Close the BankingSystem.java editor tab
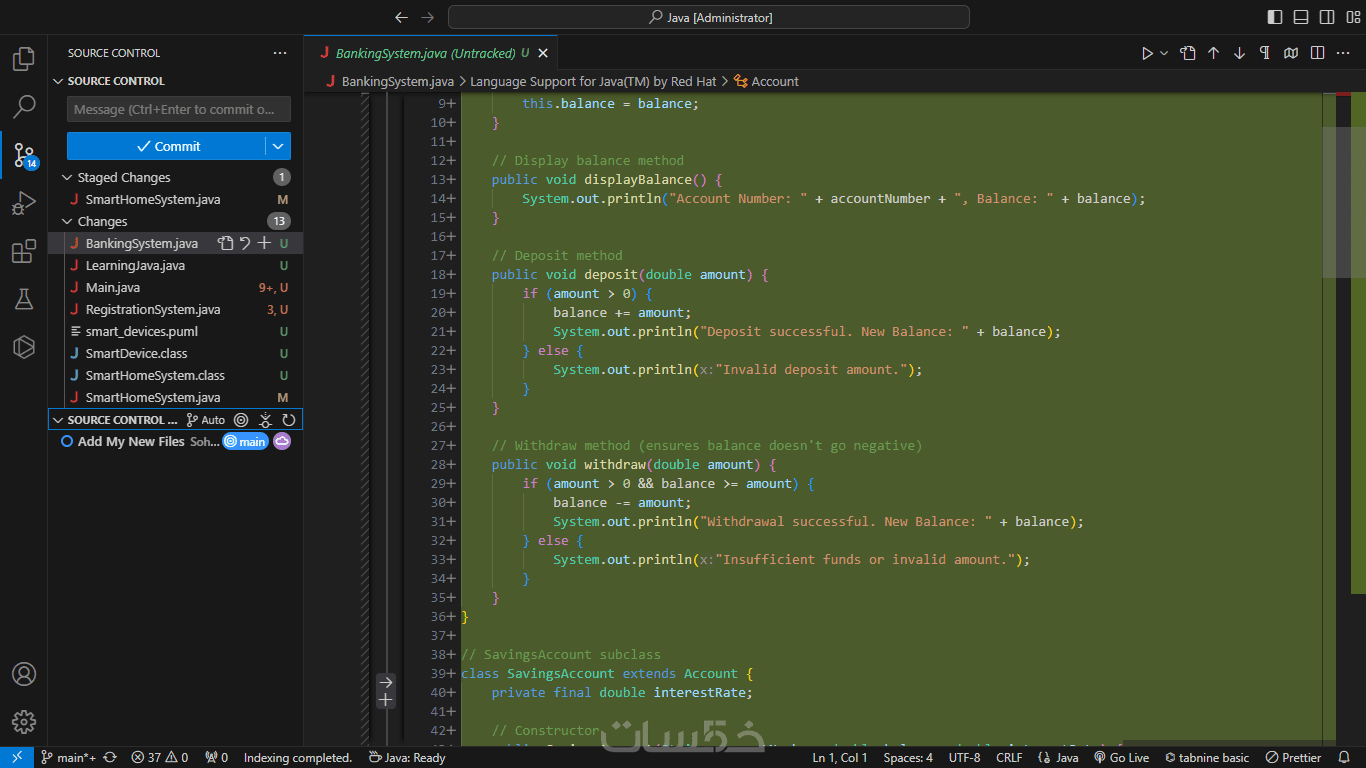The width and height of the screenshot is (1366, 768). (543, 53)
